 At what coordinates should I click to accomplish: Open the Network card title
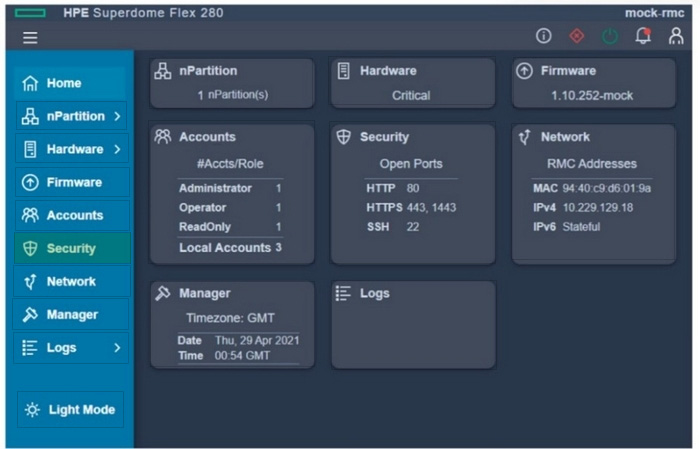[565, 137]
